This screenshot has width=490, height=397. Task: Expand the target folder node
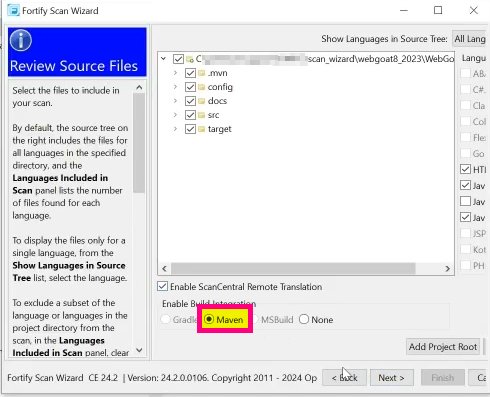point(175,129)
